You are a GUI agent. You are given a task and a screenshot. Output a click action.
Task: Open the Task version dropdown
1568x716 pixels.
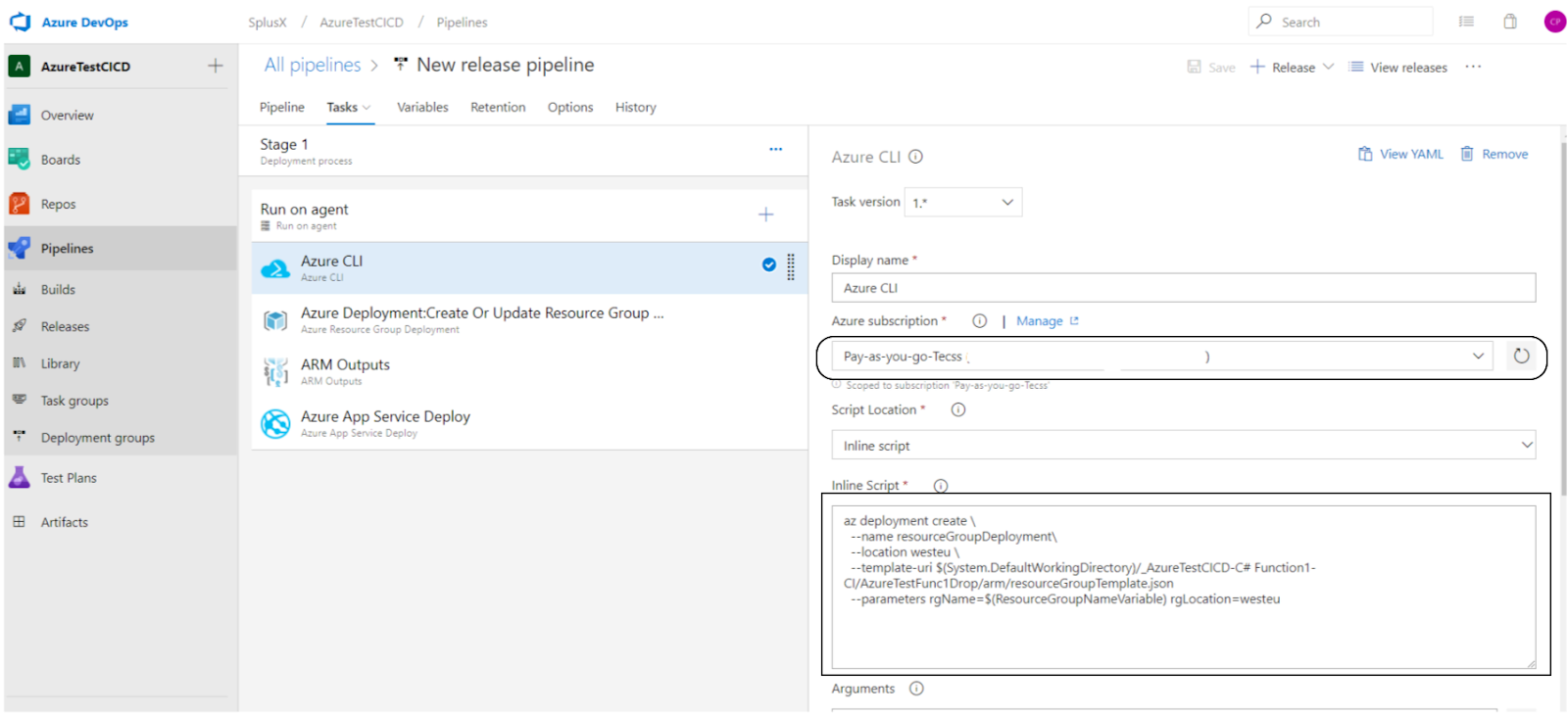click(x=963, y=203)
